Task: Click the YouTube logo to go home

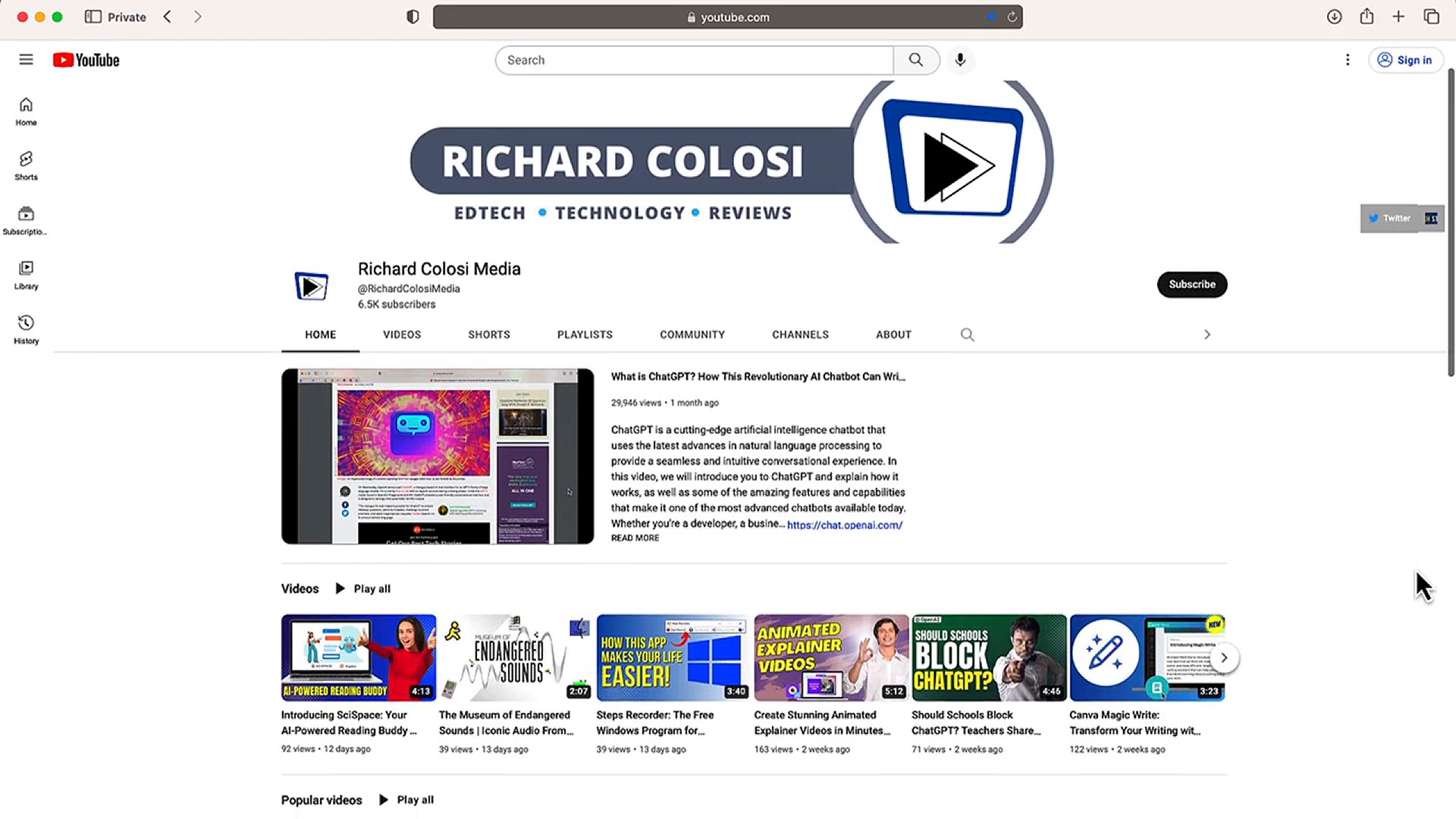Action: 85,59
